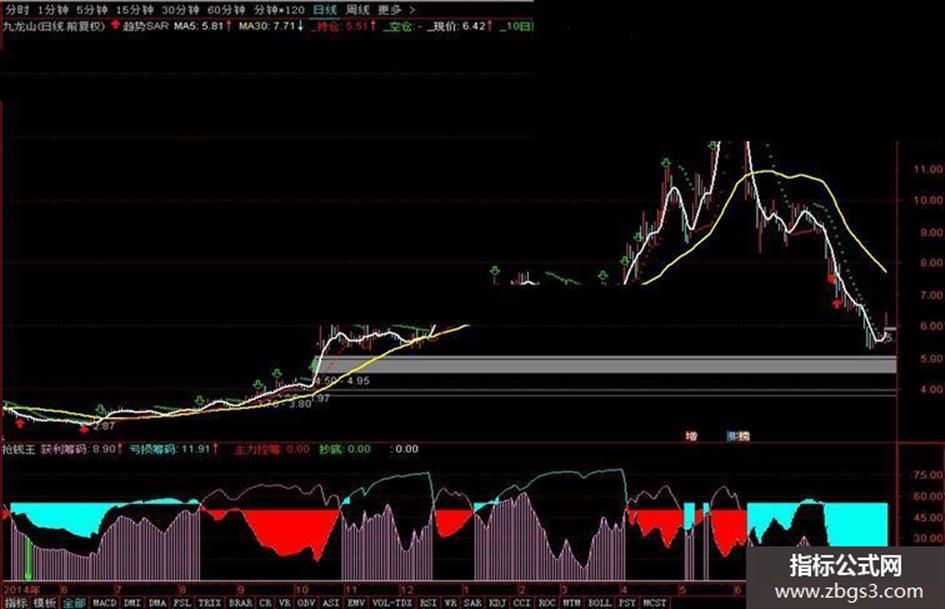Switch to the 分时 intraday view
Screen dimensions: 945x609
coord(17,10)
